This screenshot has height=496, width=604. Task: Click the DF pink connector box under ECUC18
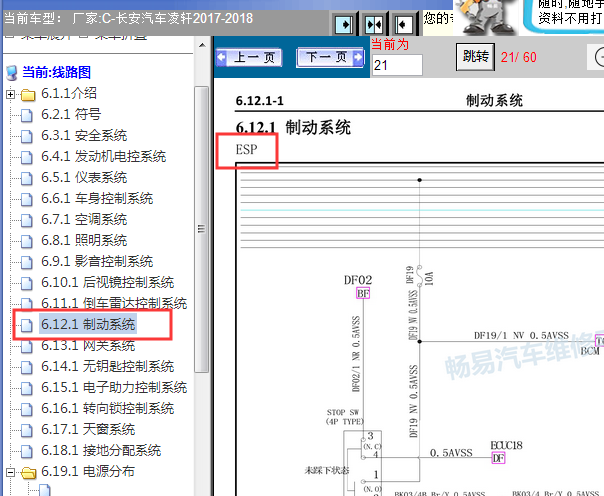point(498,458)
